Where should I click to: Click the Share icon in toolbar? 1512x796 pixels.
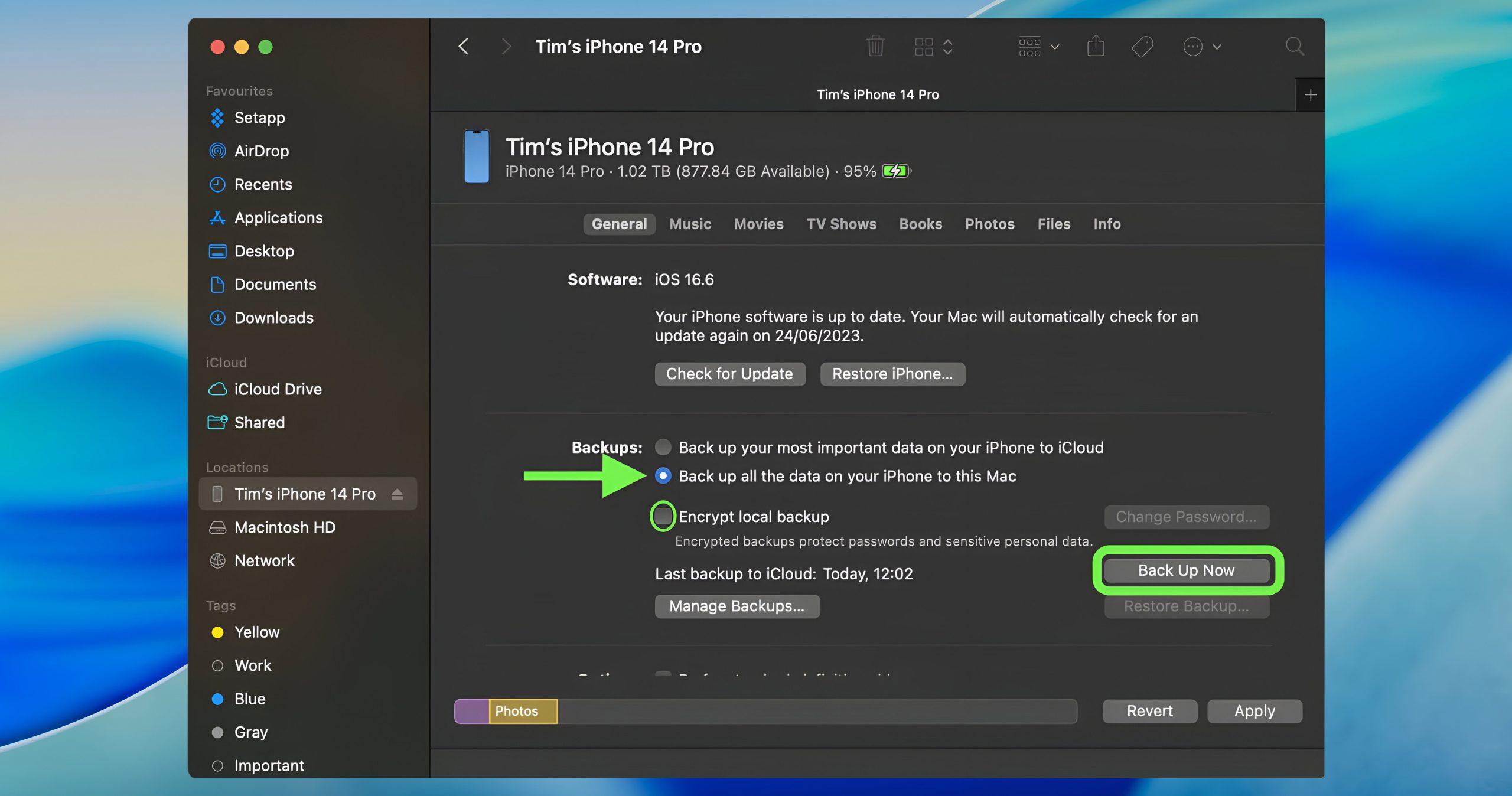click(1096, 46)
